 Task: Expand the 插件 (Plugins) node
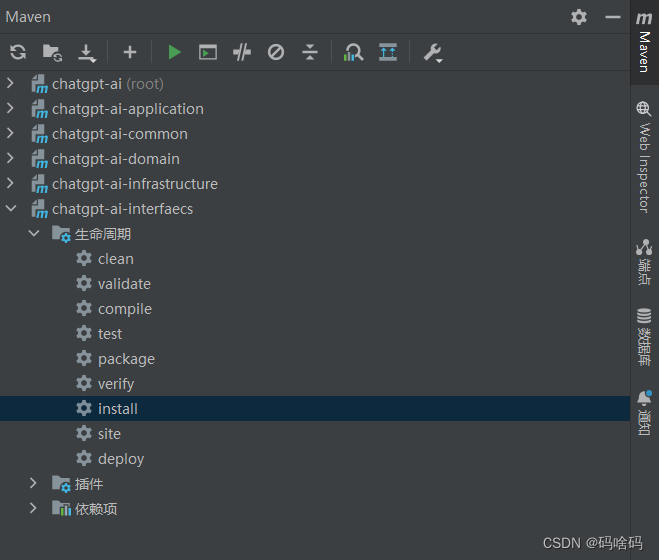tap(34, 484)
